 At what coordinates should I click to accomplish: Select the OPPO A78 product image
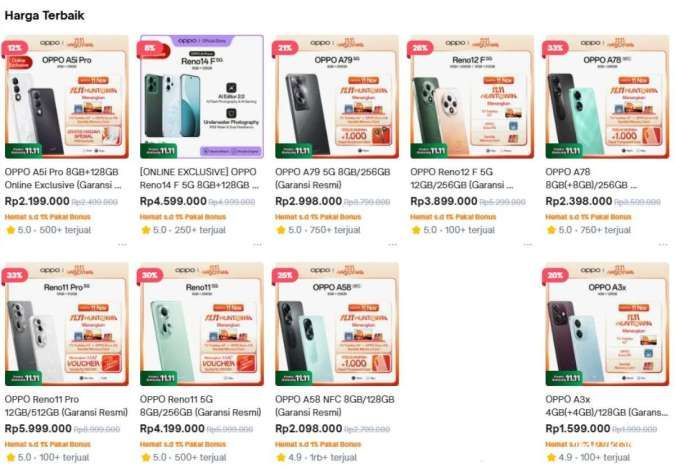(x=607, y=97)
